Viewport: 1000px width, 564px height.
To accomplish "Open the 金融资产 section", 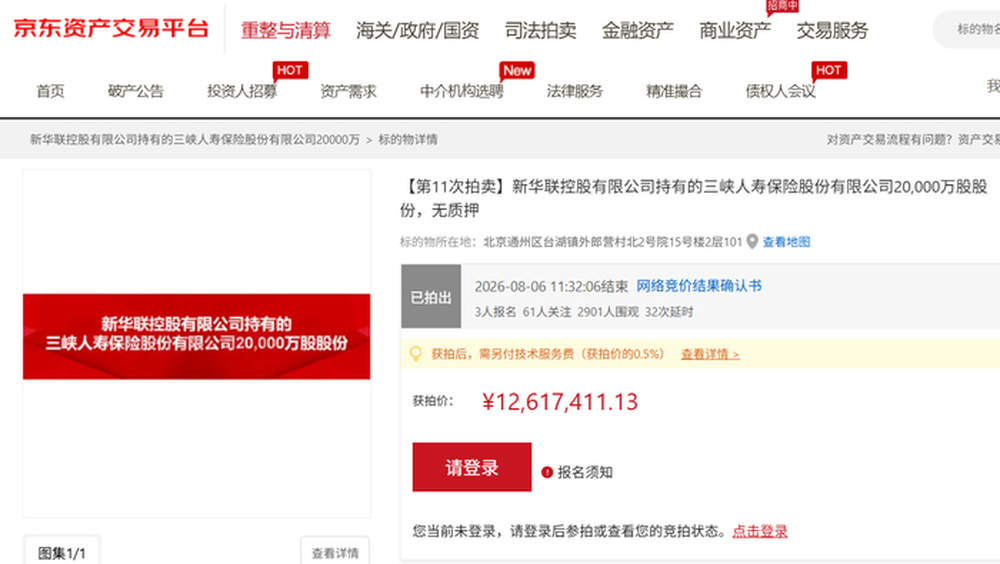I will pos(638,30).
